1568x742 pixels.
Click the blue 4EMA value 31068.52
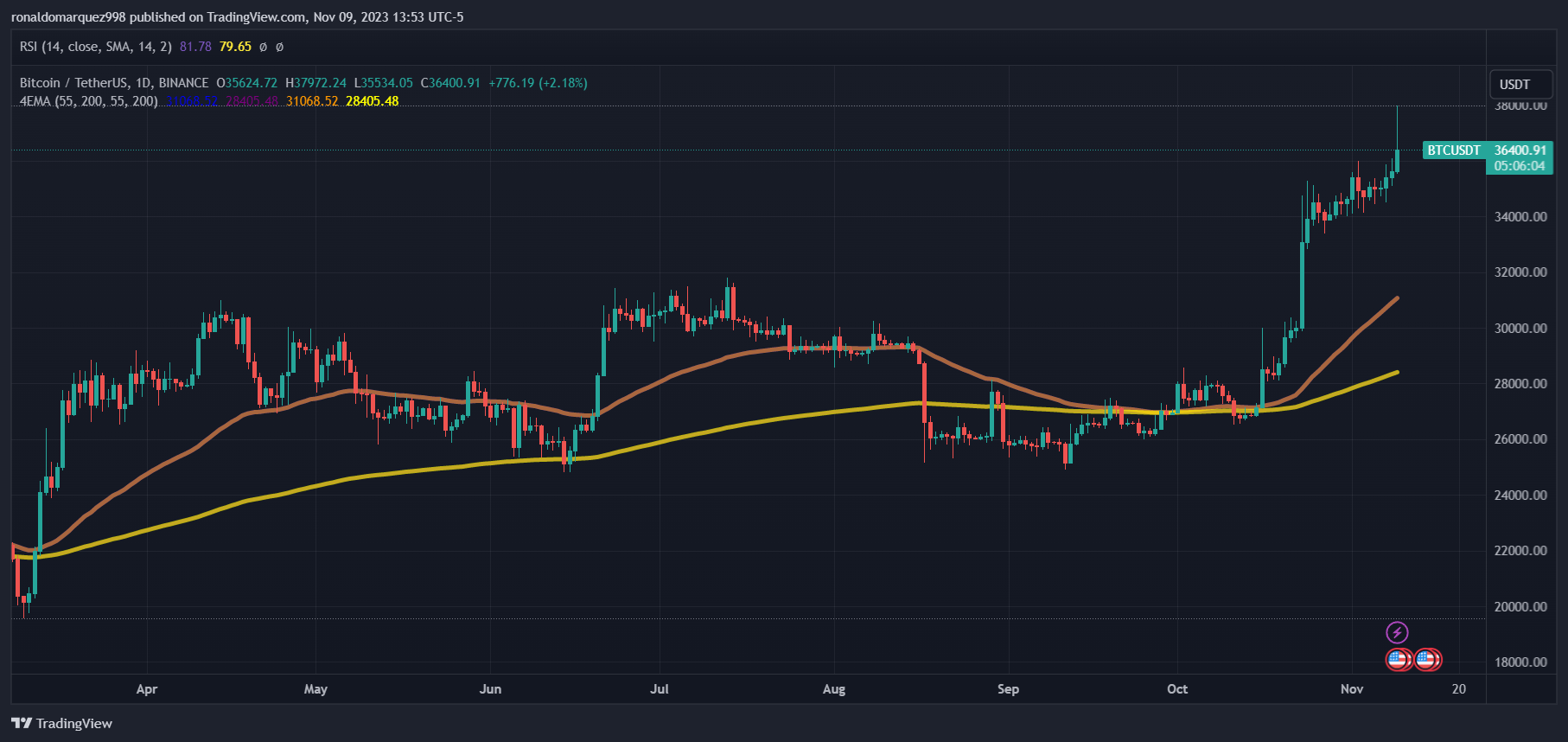point(192,101)
